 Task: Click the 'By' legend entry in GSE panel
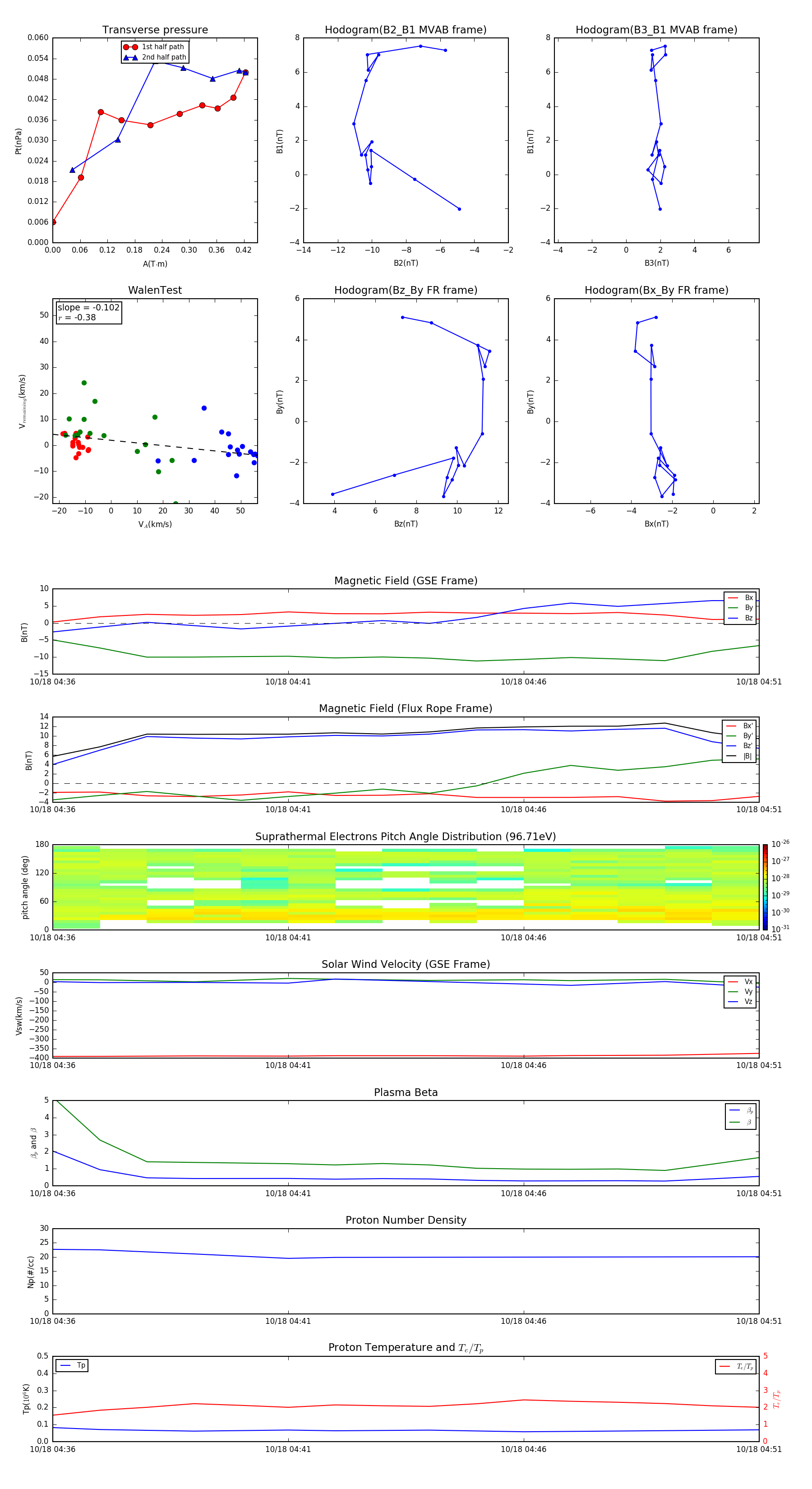click(x=741, y=608)
